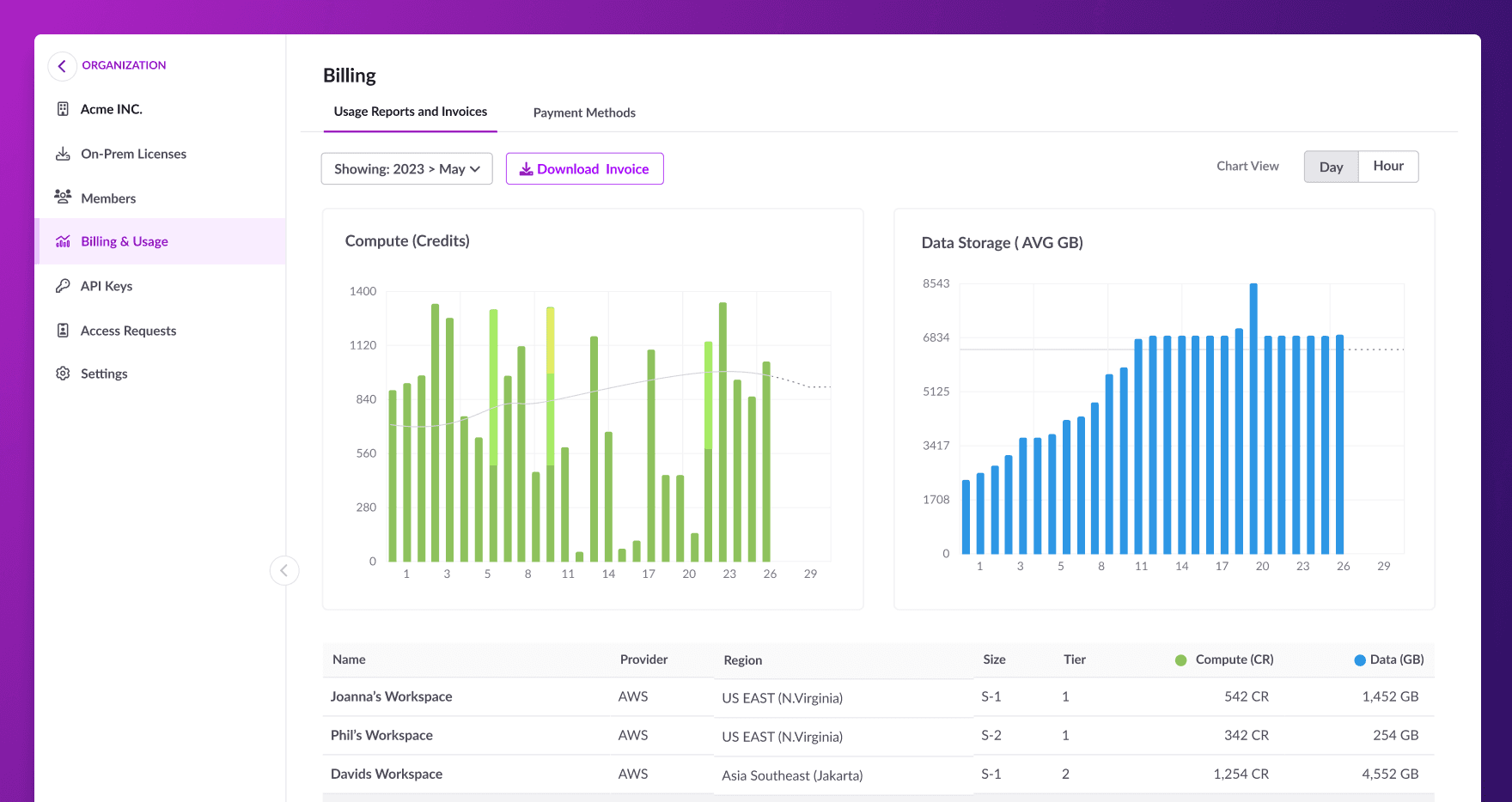Click the Name column header

349,659
